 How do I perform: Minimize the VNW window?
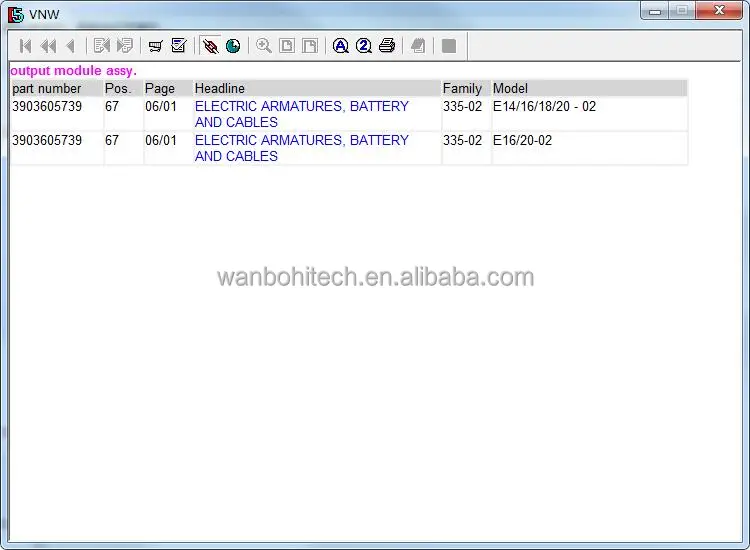[x=655, y=11]
